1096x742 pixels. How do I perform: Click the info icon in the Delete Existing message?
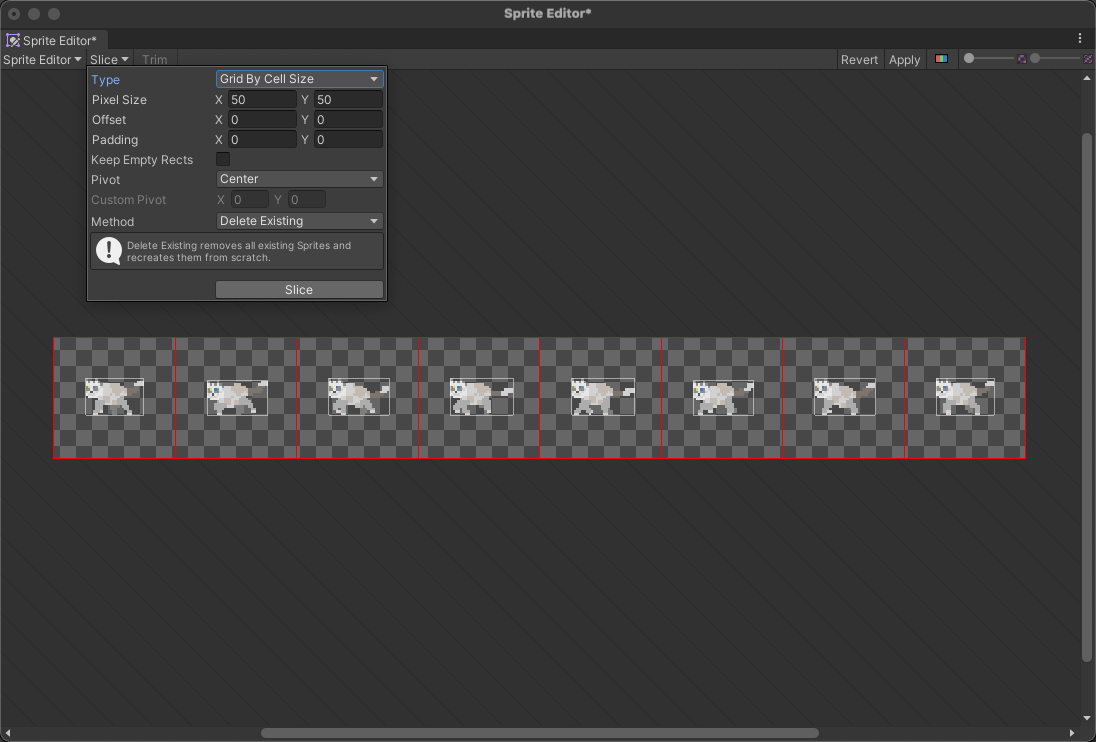point(108,251)
